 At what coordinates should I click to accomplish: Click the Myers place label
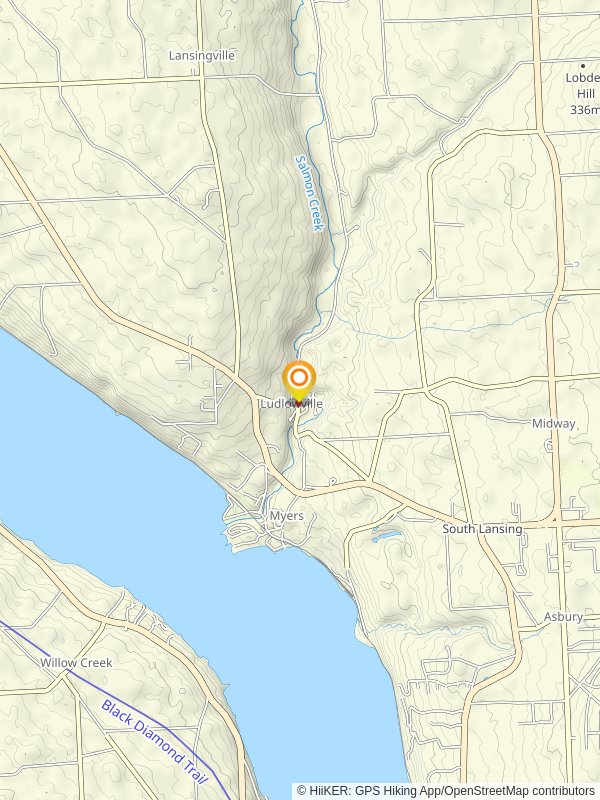tap(287, 516)
